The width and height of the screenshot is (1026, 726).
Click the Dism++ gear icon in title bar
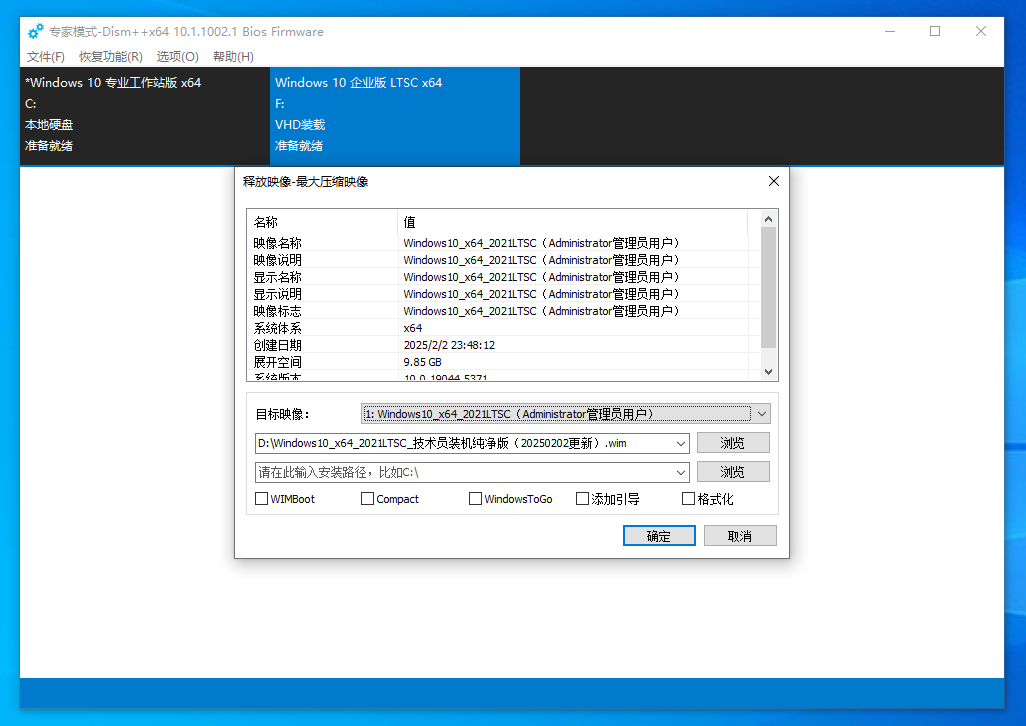[x=35, y=31]
